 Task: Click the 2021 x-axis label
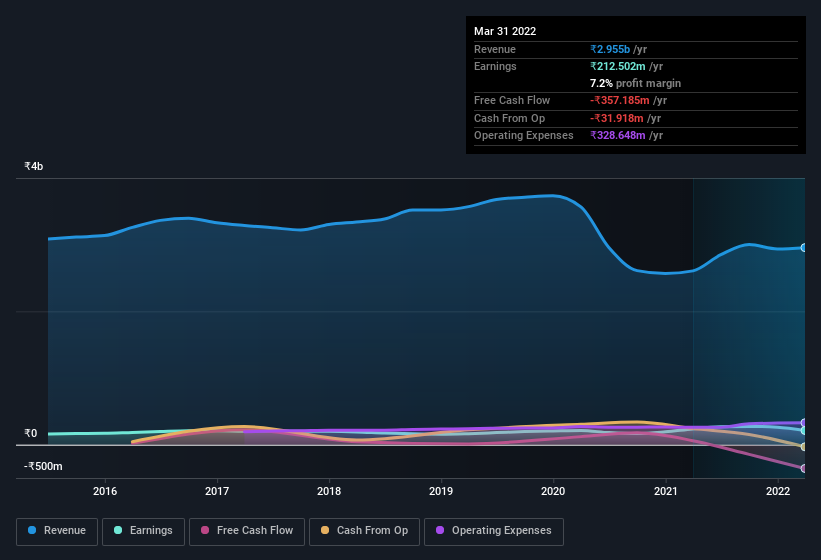pos(665,491)
